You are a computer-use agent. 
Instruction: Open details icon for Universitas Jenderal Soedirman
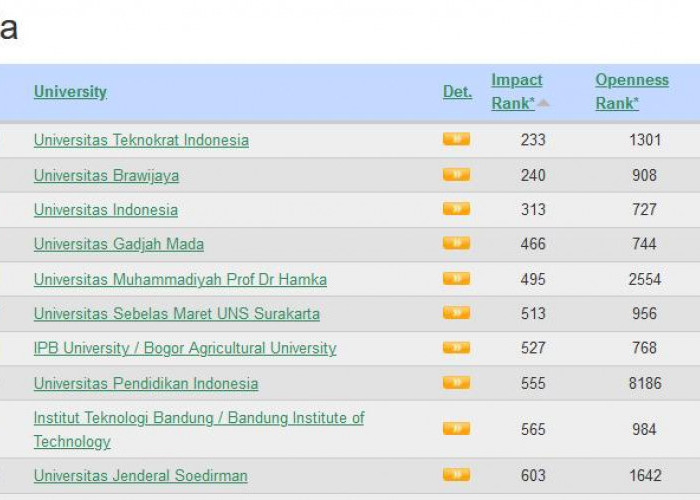pos(456,475)
